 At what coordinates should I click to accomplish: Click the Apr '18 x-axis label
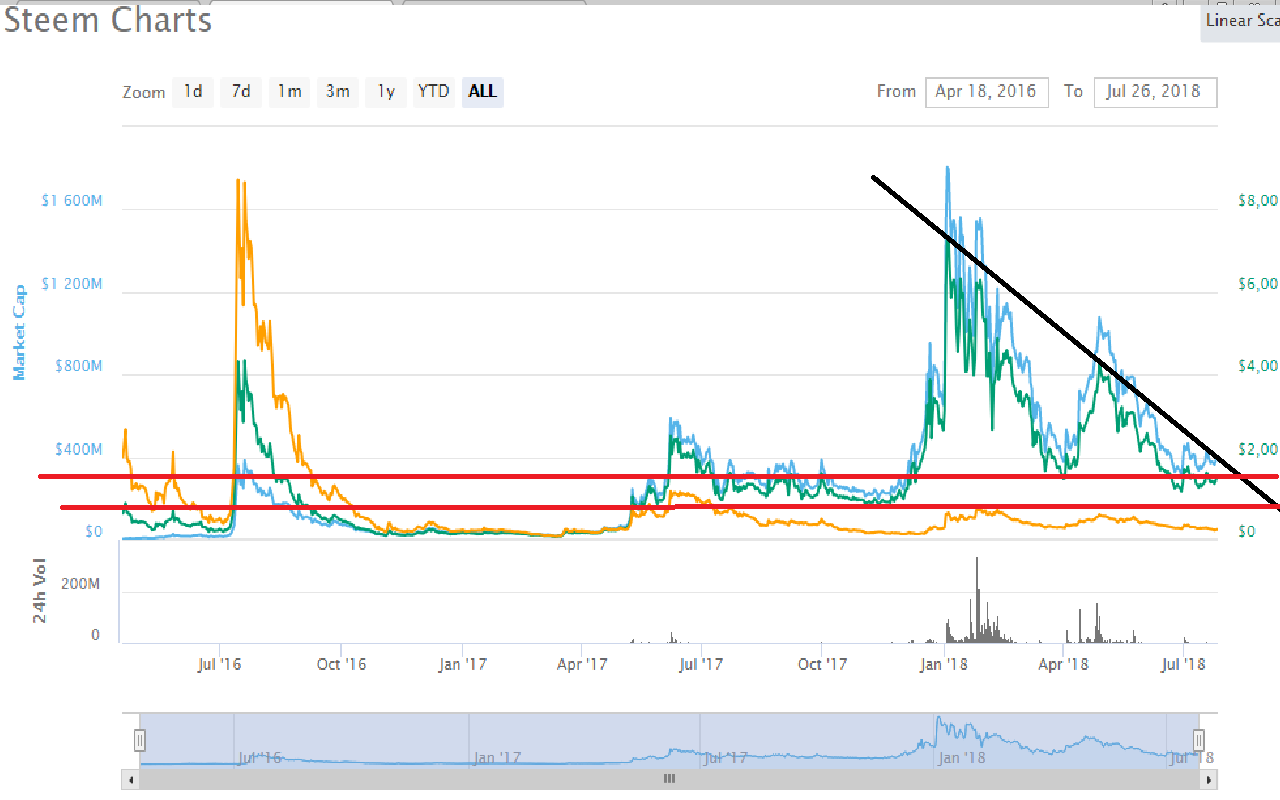pos(1063,663)
